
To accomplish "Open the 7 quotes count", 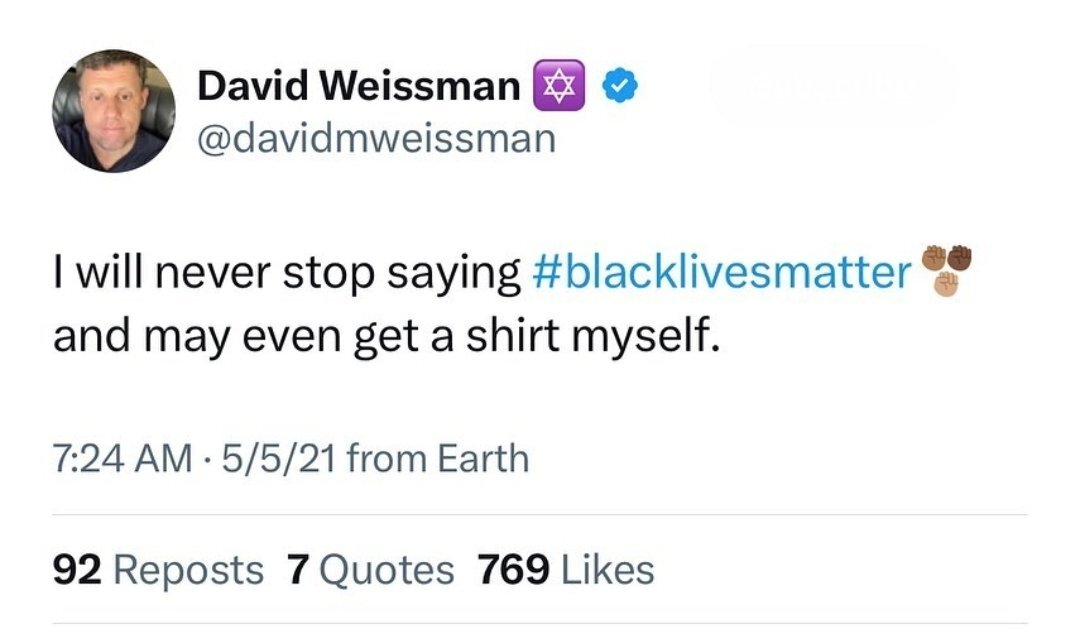I will point(295,569).
